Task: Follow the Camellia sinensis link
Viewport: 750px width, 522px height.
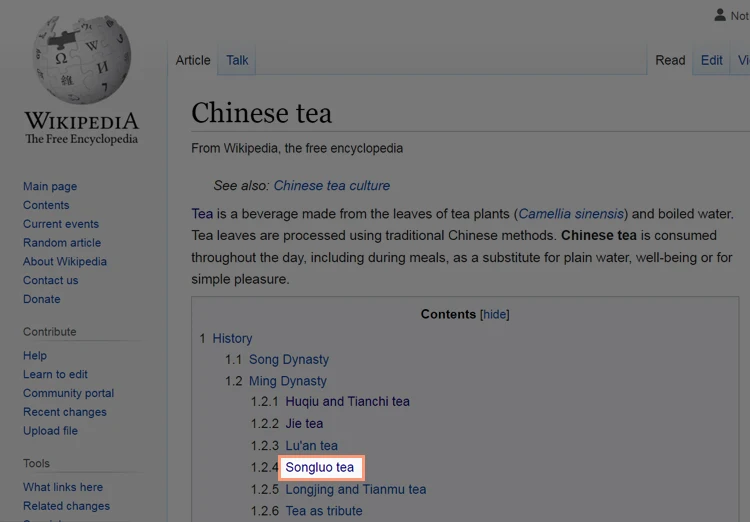Action: 571,213
